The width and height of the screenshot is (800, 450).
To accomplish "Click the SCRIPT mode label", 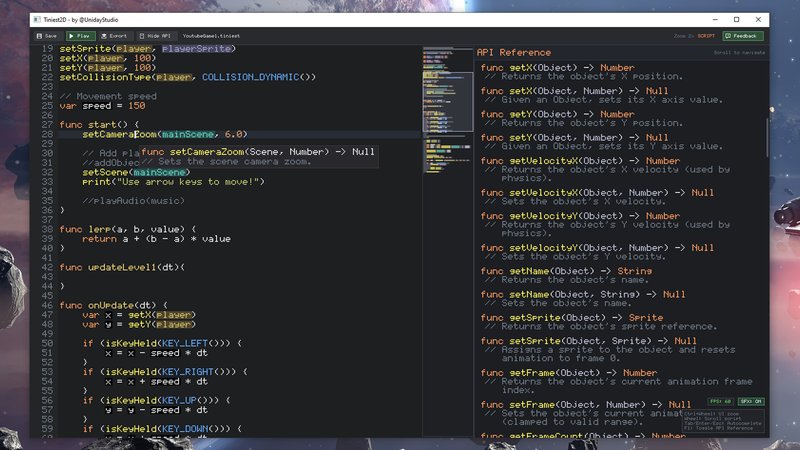I will coord(706,36).
